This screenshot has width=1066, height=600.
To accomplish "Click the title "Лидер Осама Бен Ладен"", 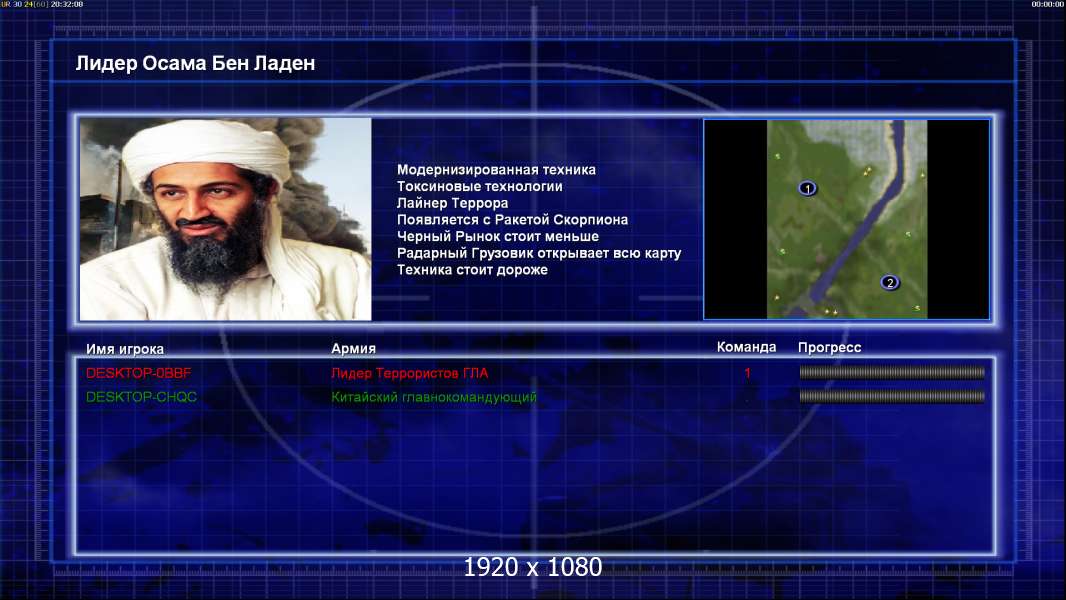I will [x=195, y=63].
